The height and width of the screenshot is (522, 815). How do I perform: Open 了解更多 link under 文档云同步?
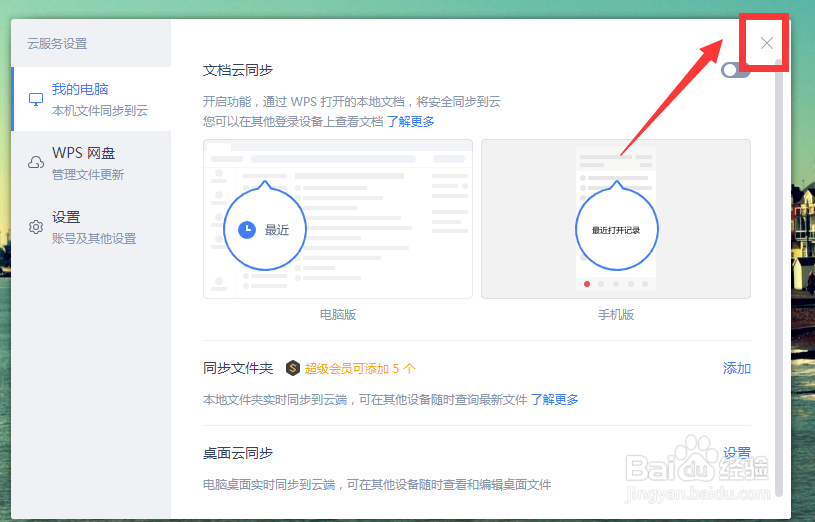click(410, 122)
